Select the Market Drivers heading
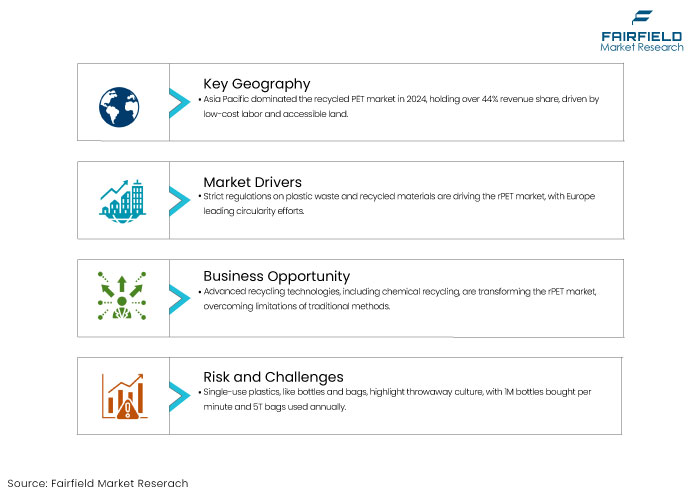This screenshot has height=491, width=700. [x=252, y=182]
